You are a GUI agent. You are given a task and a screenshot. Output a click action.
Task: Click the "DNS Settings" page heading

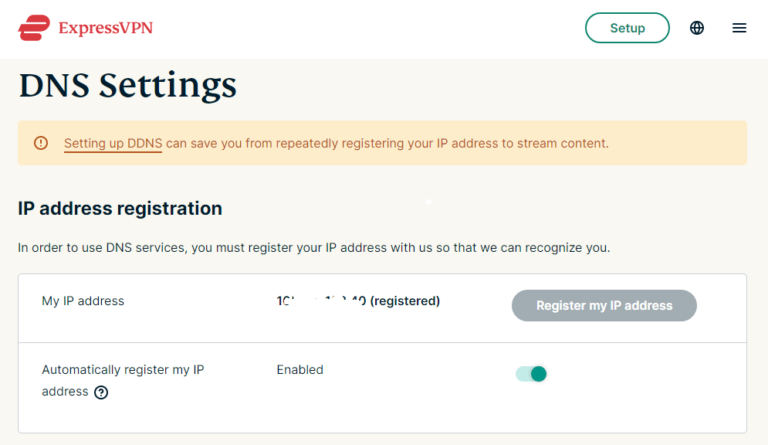click(x=127, y=85)
